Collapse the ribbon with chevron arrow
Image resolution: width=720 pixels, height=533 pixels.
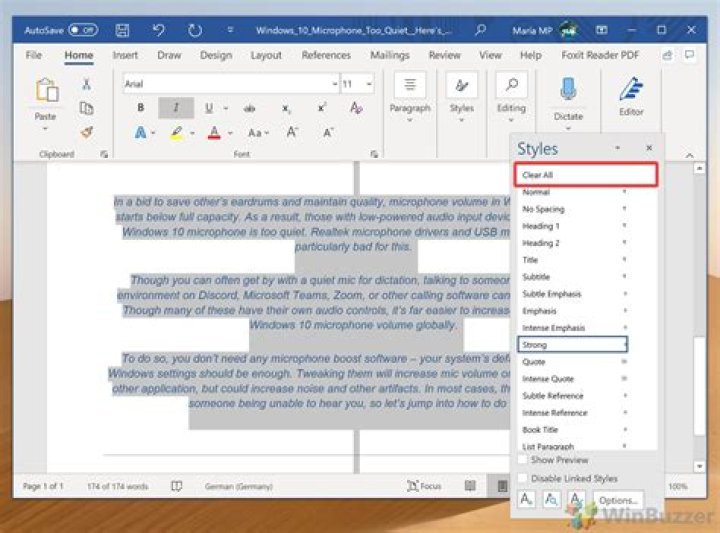click(689, 156)
